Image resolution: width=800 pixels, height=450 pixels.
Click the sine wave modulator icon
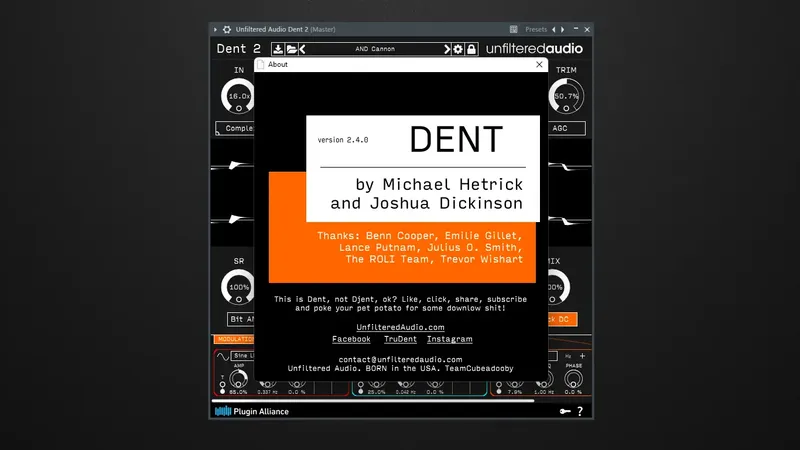pyautogui.click(x=222, y=356)
